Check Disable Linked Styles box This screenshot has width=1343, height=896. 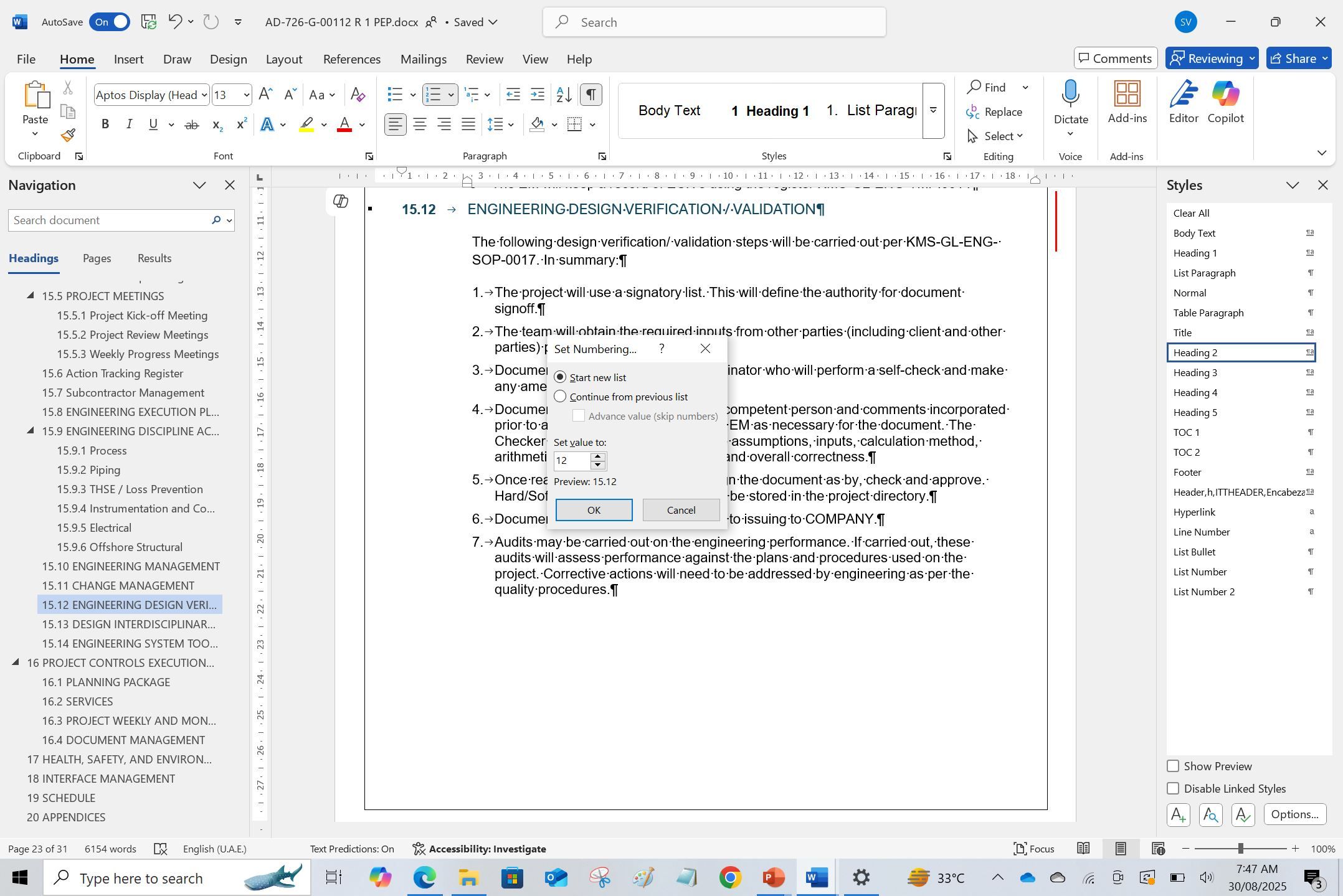point(1173,788)
